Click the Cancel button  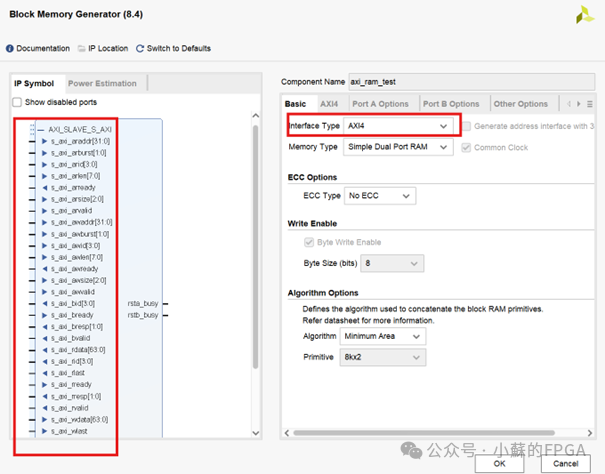pos(566,464)
